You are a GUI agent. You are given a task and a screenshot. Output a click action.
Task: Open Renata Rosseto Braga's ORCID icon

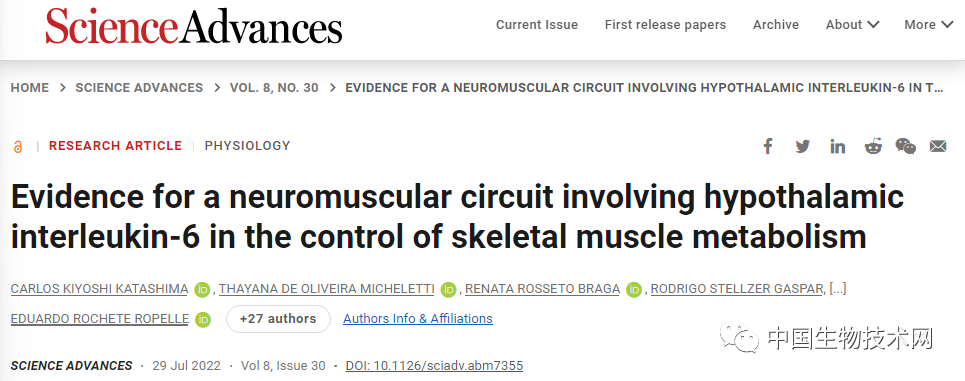click(x=634, y=289)
